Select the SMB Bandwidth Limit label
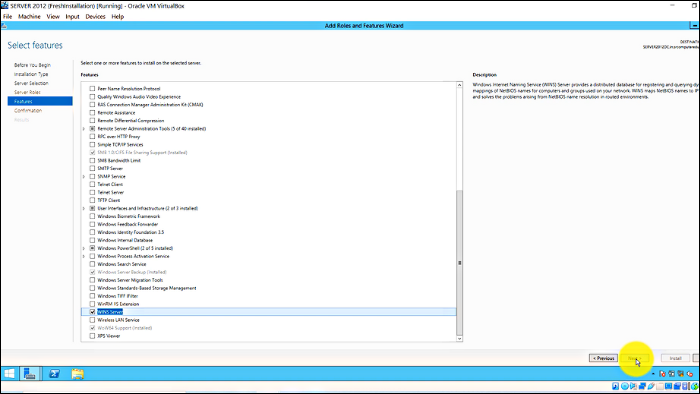Viewport: 700px width, 394px height. pyautogui.click(x=119, y=161)
